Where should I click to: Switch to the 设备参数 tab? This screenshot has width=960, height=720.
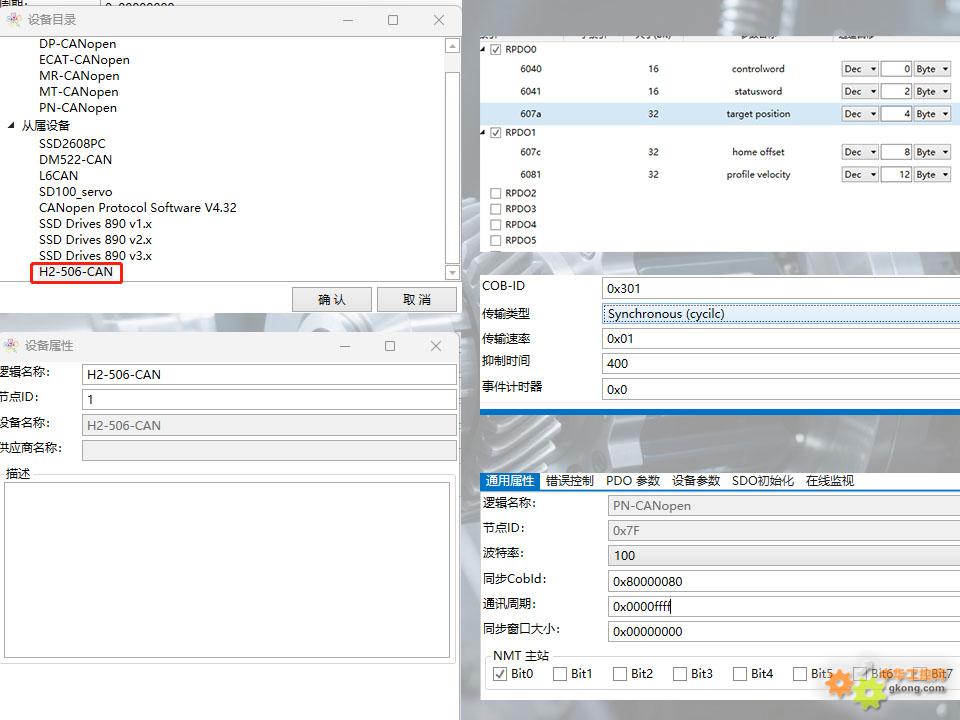click(696, 481)
